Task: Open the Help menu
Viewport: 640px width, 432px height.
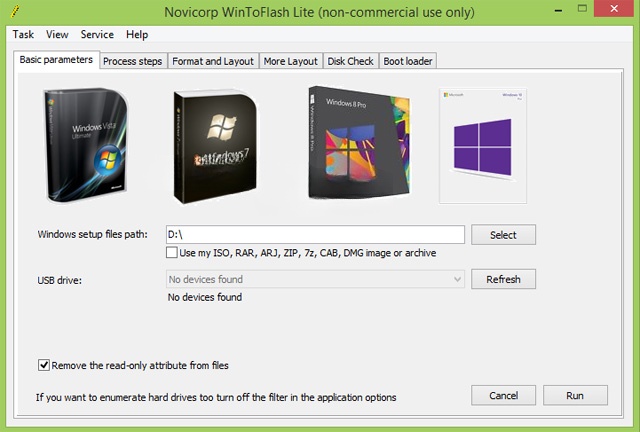Action: [x=137, y=35]
